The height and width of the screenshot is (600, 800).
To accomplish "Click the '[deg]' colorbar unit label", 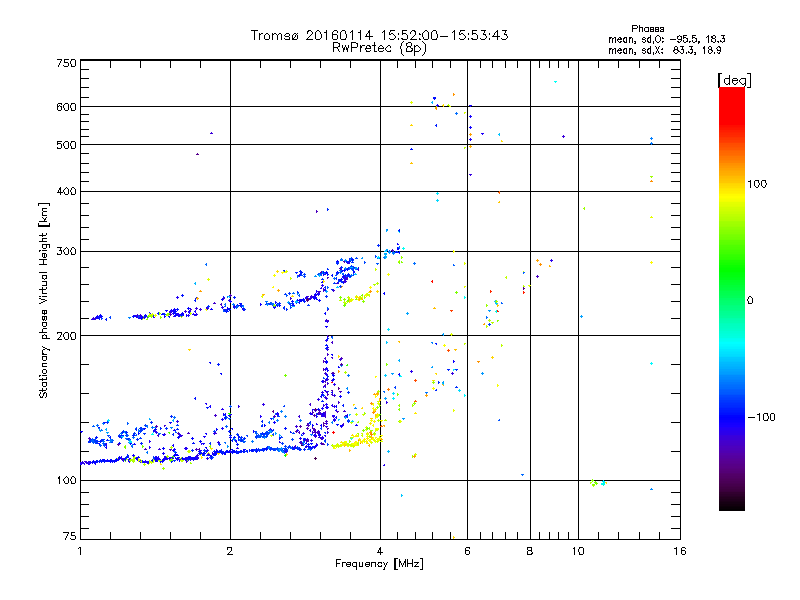I will click(734, 80).
